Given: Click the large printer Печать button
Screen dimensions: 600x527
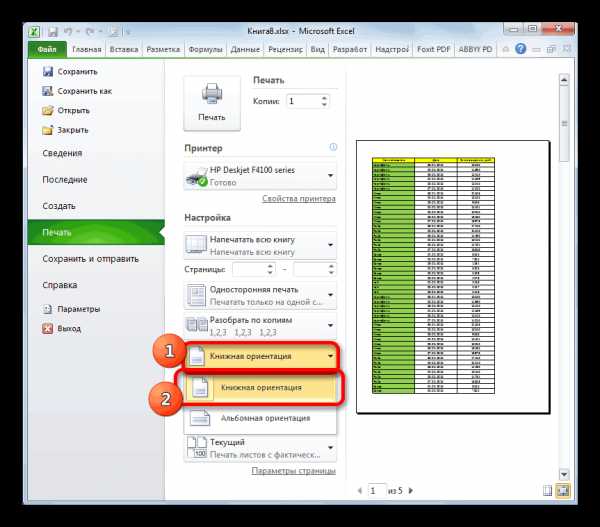Looking at the screenshot, I should [212, 103].
